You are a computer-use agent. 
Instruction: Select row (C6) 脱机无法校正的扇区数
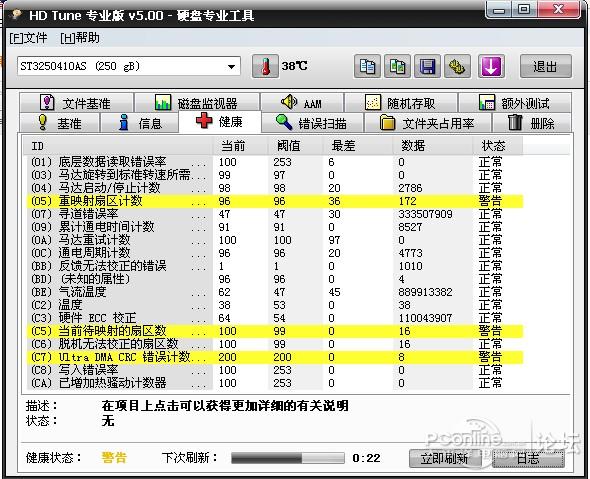275,344
